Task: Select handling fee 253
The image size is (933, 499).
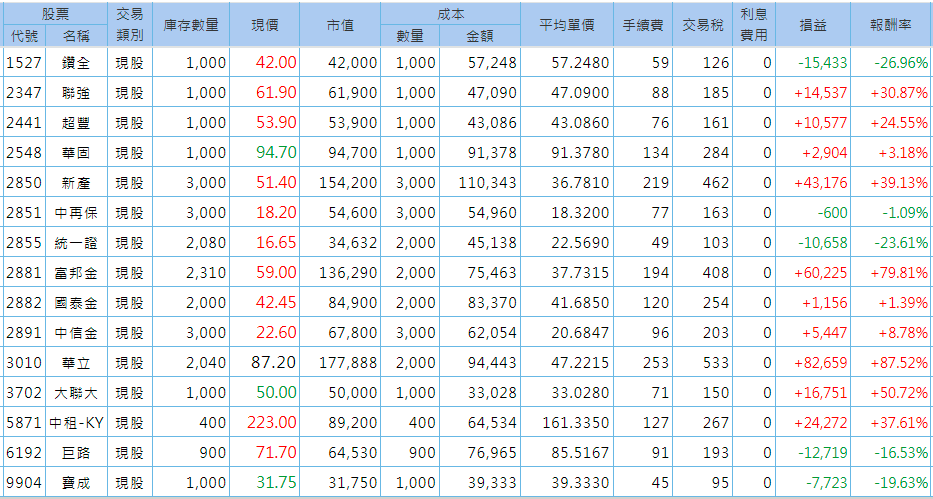Action: click(656, 363)
